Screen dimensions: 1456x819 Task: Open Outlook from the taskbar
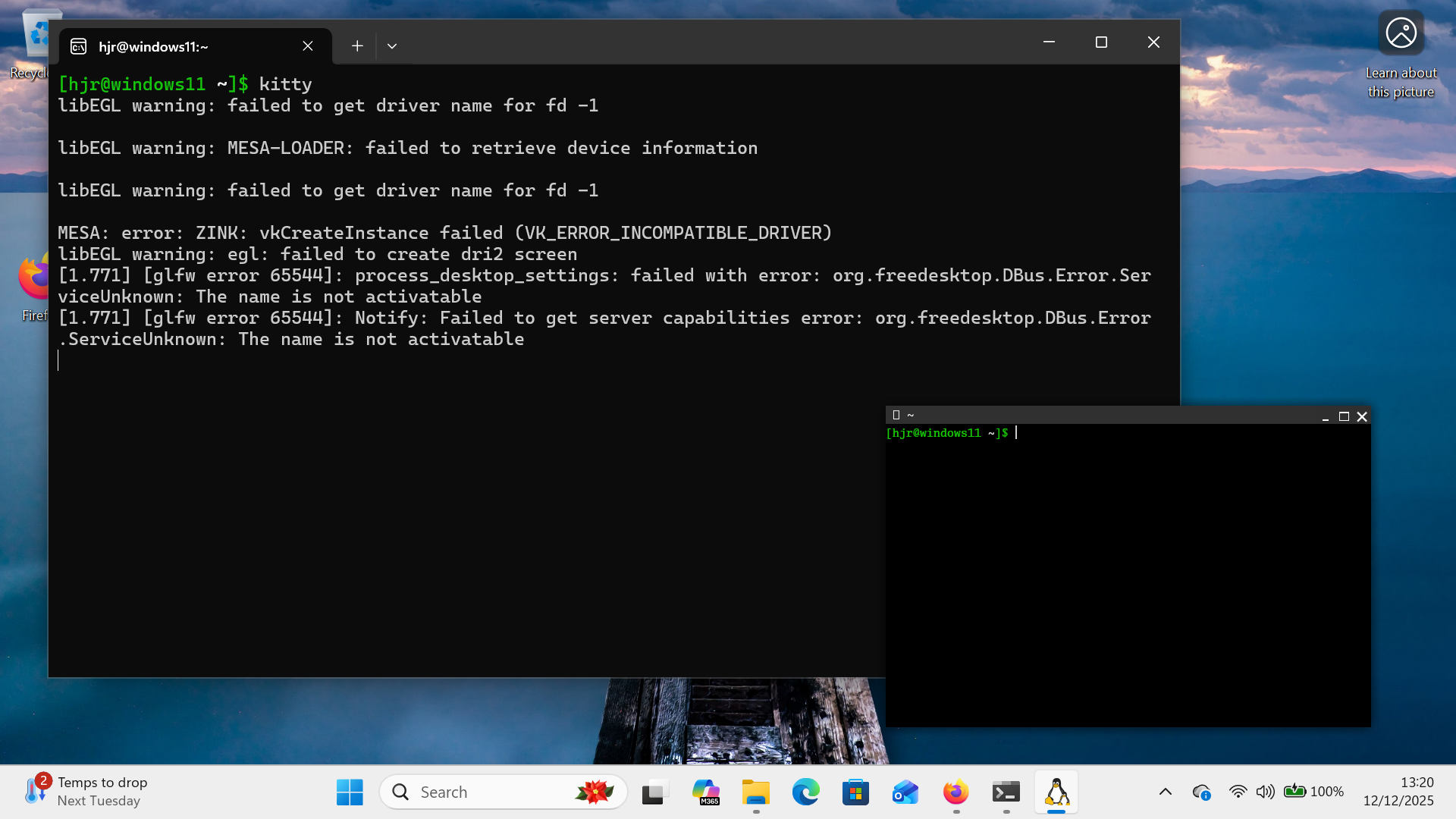click(x=905, y=792)
